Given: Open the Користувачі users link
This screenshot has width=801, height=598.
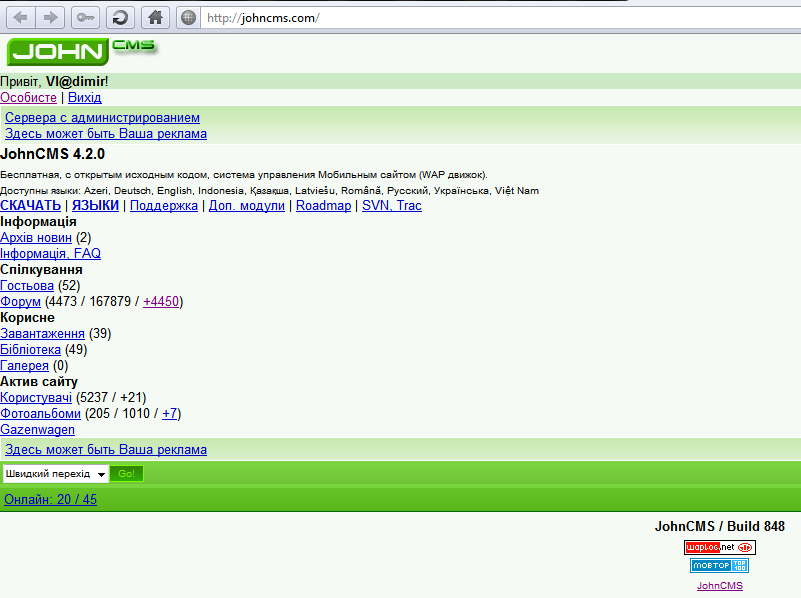Looking at the screenshot, I should pyautogui.click(x=36, y=397).
